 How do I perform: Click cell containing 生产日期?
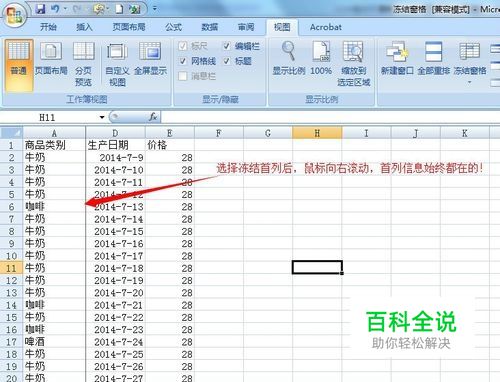tap(115, 145)
